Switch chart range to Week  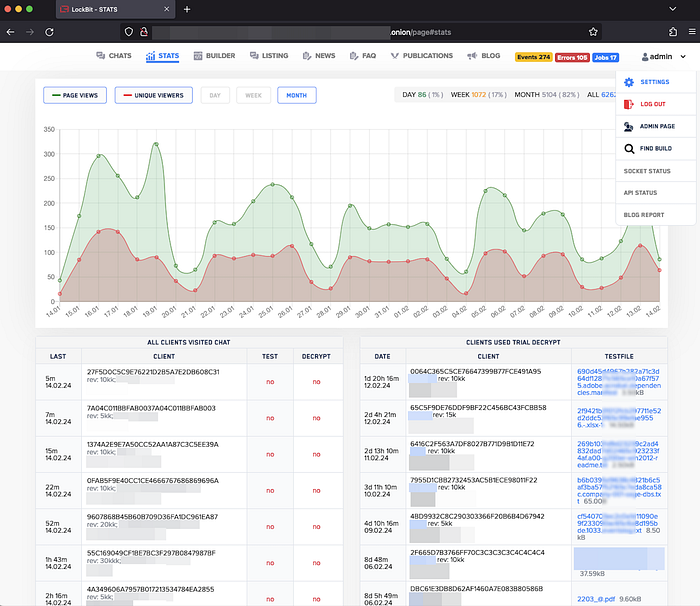[x=254, y=96]
